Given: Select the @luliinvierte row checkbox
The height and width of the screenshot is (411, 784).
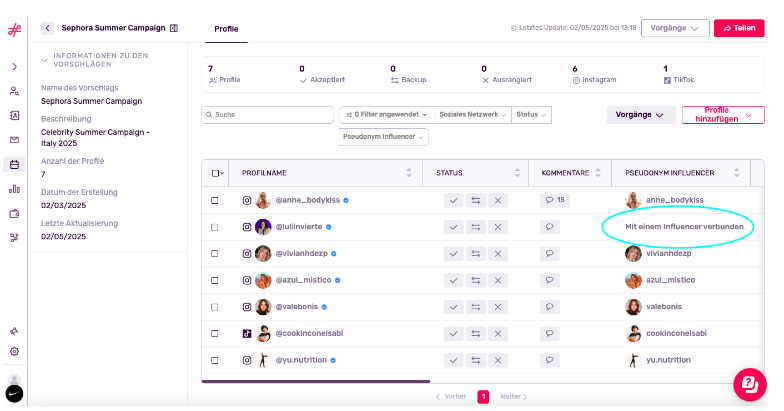Looking at the screenshot, I should 214,227.
